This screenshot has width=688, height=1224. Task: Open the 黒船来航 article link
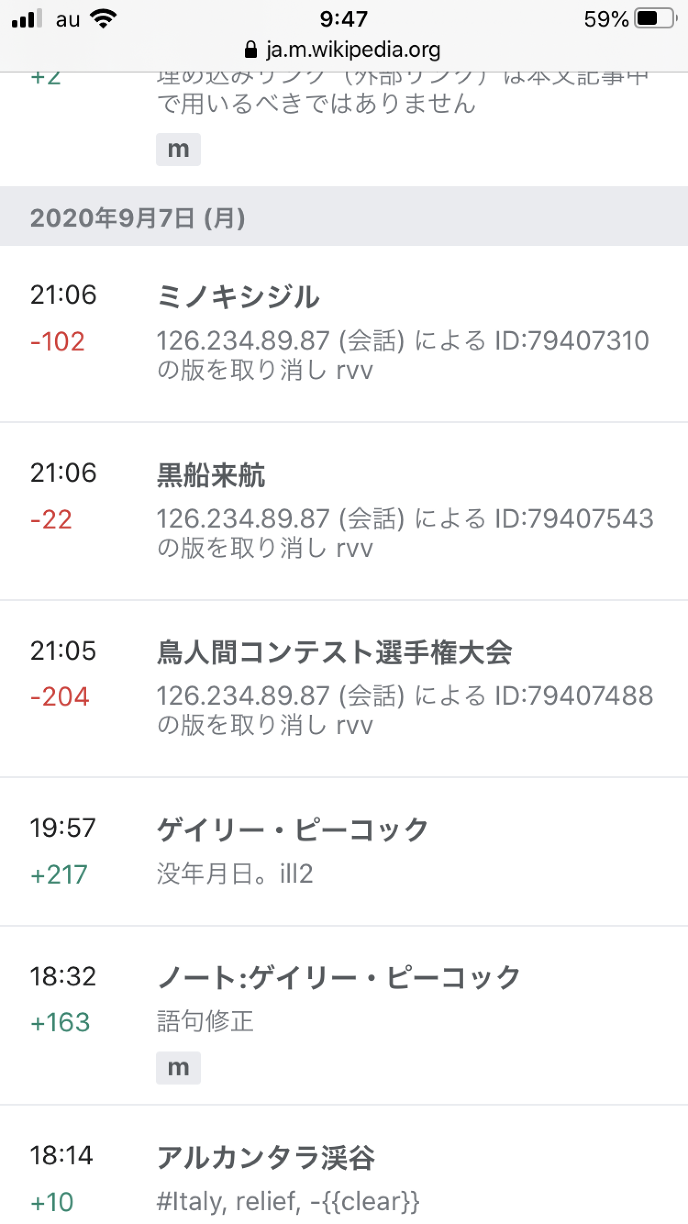tap(211, 475)
